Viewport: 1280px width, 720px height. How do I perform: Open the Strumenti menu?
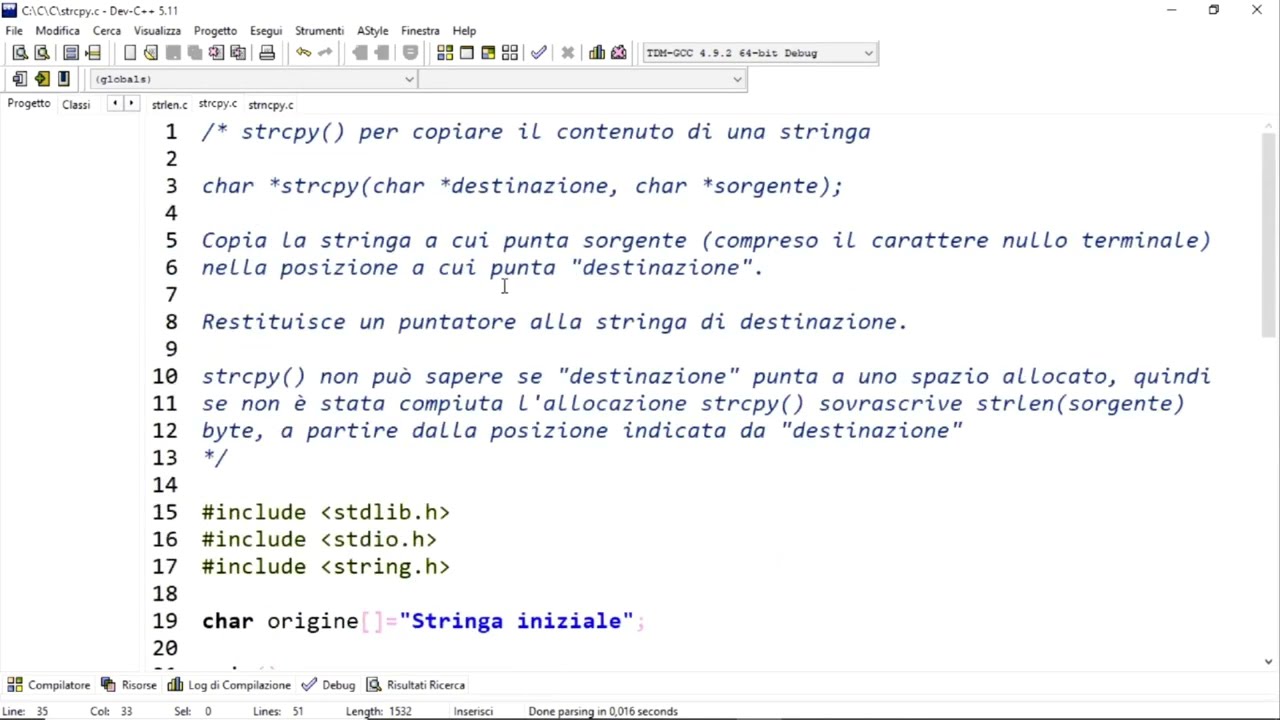[319, 31]
